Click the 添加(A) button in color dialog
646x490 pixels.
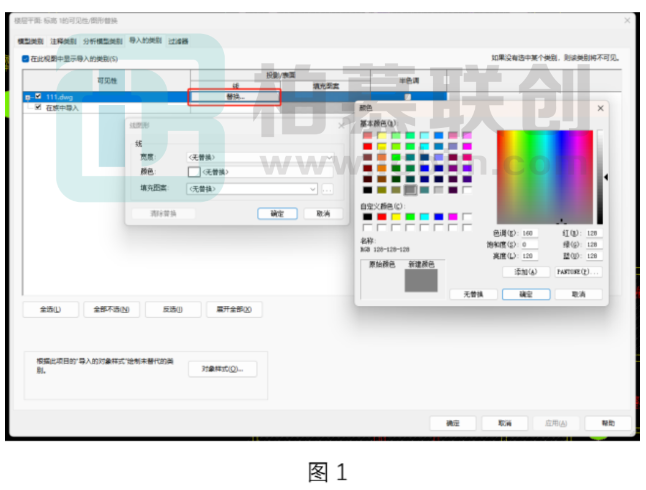pos(526,272)
